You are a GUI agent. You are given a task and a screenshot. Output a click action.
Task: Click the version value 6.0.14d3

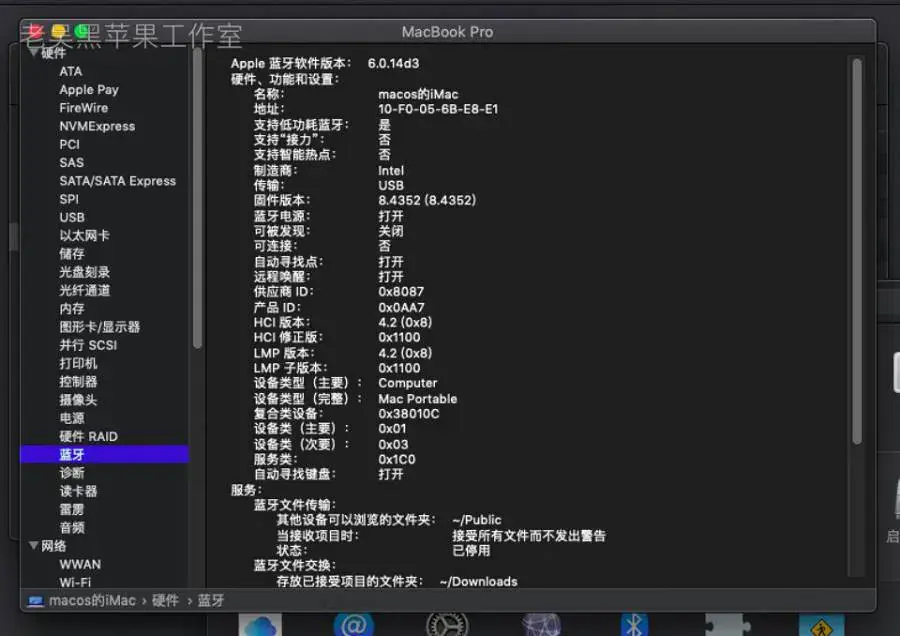tap(393, 63)
